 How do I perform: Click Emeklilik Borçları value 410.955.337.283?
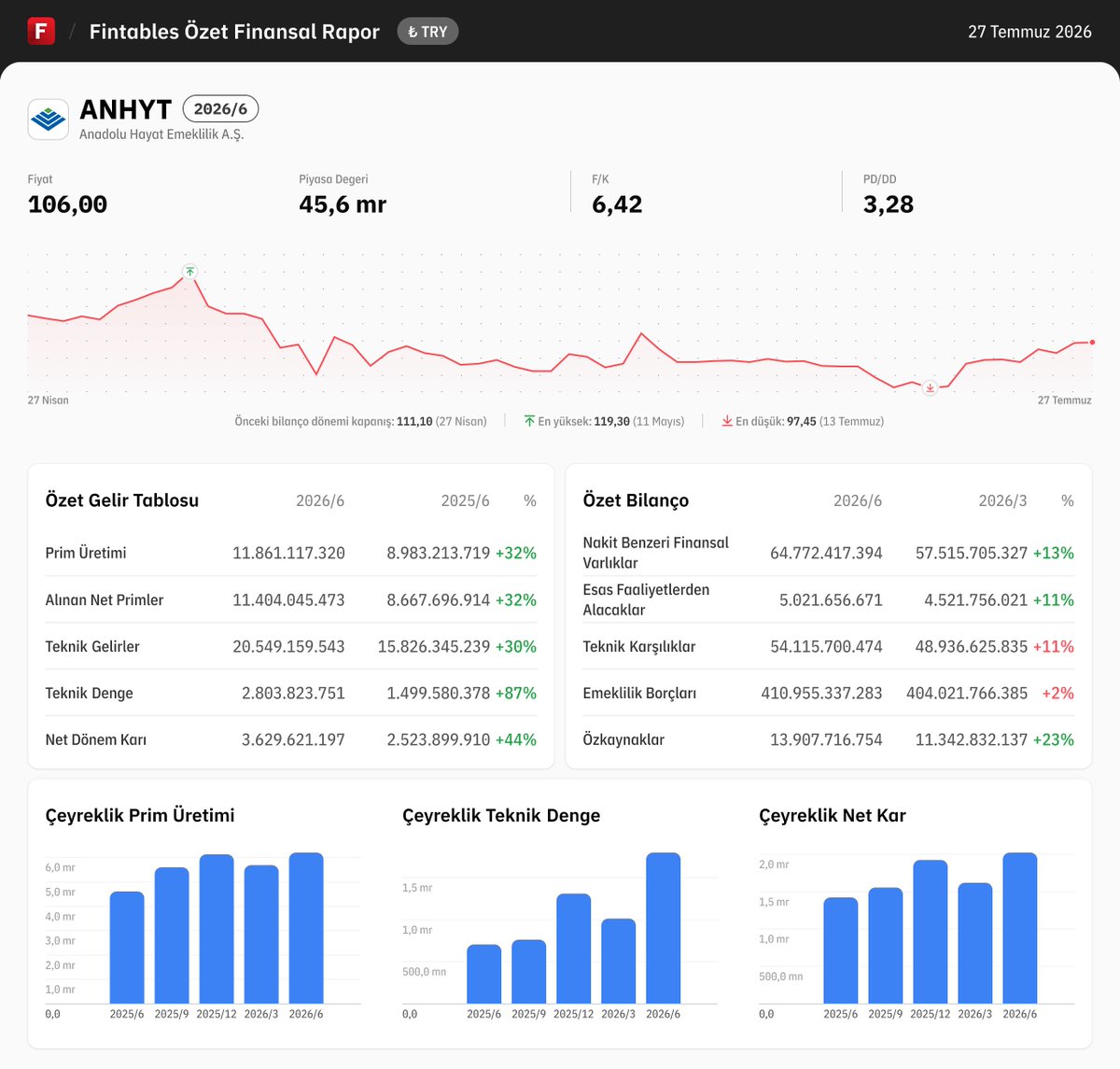click(x=821, y=693)
